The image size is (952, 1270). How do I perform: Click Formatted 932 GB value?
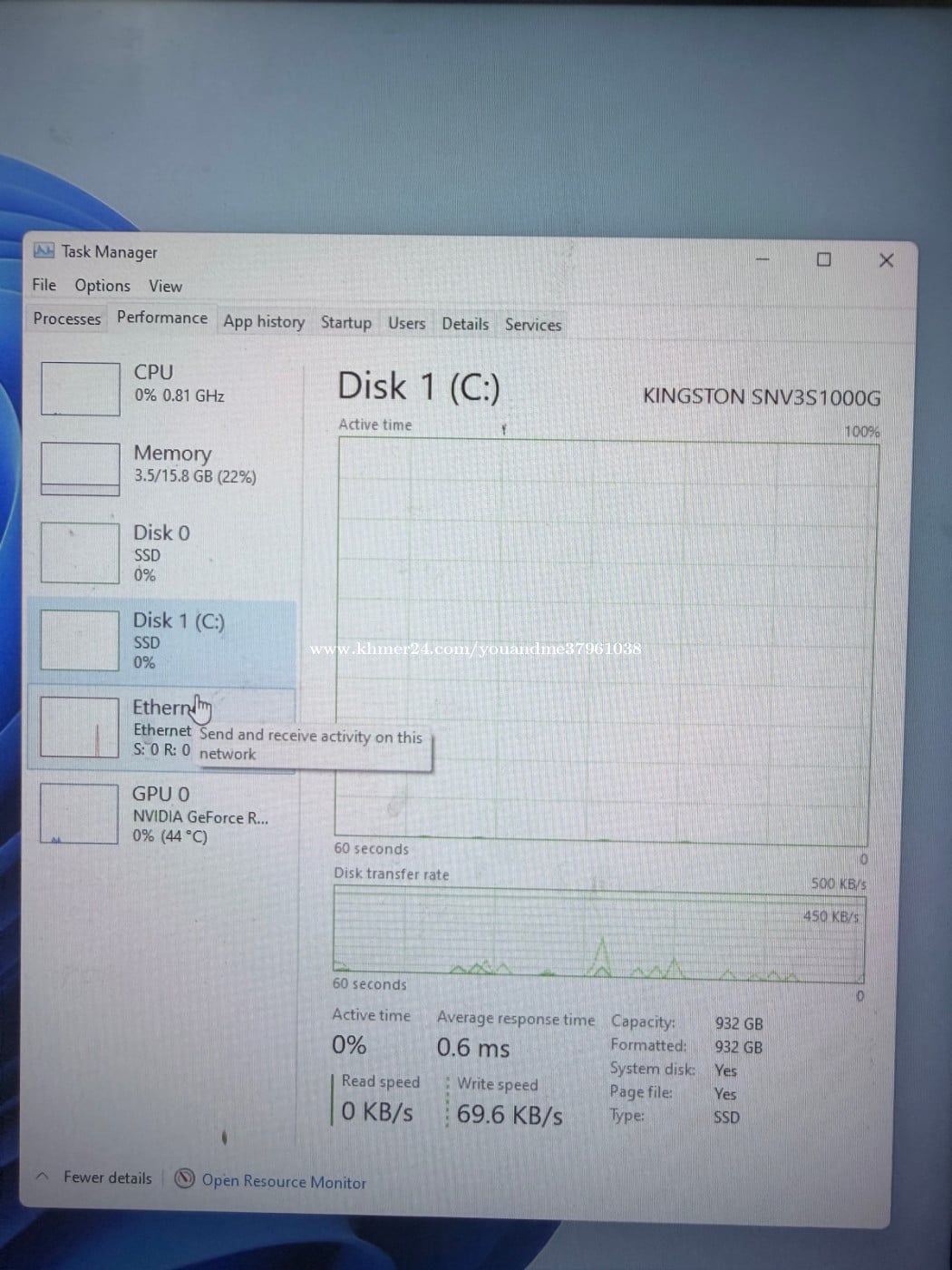pos(739,1047)
